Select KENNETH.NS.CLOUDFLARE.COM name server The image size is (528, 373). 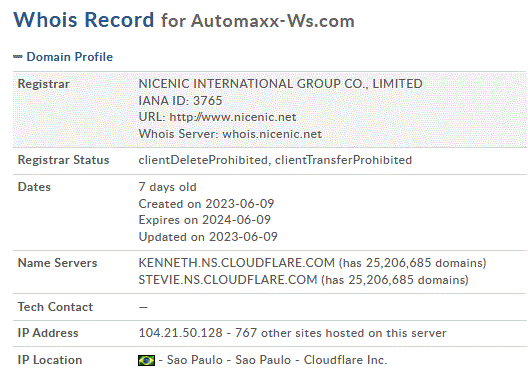pyautogui.click(x=237, y=263)
